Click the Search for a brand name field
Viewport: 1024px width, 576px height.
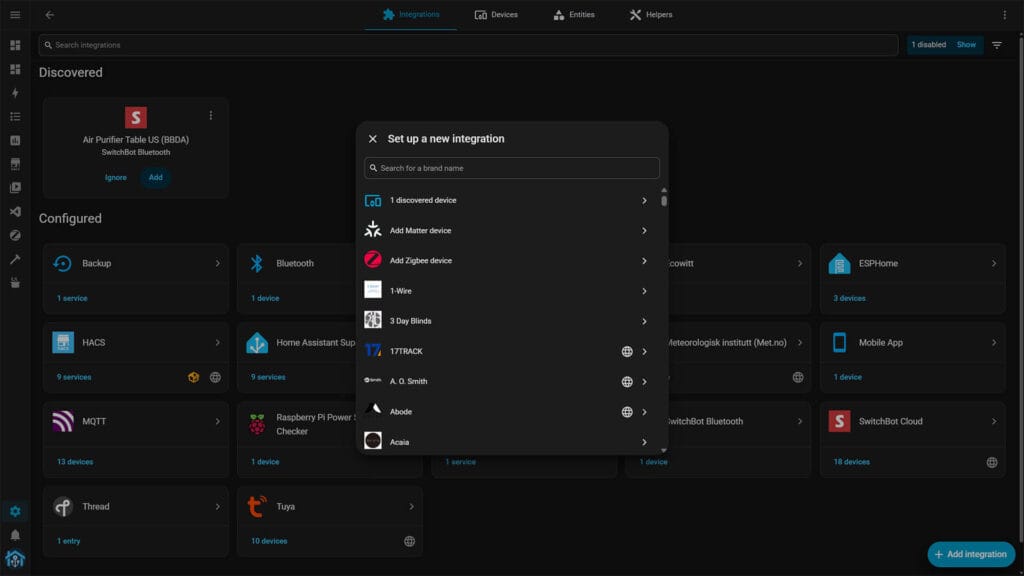point(511,168)
